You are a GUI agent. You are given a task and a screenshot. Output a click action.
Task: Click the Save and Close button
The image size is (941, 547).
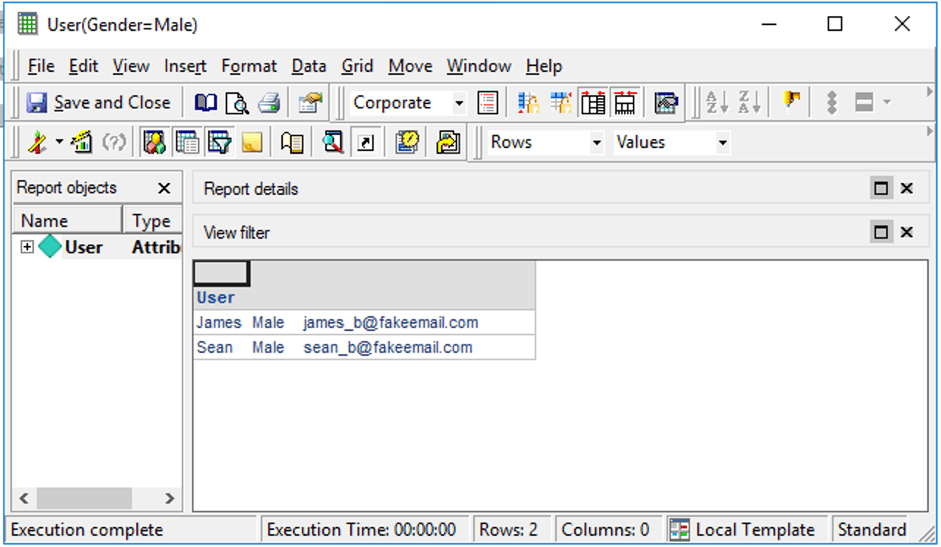98,103
